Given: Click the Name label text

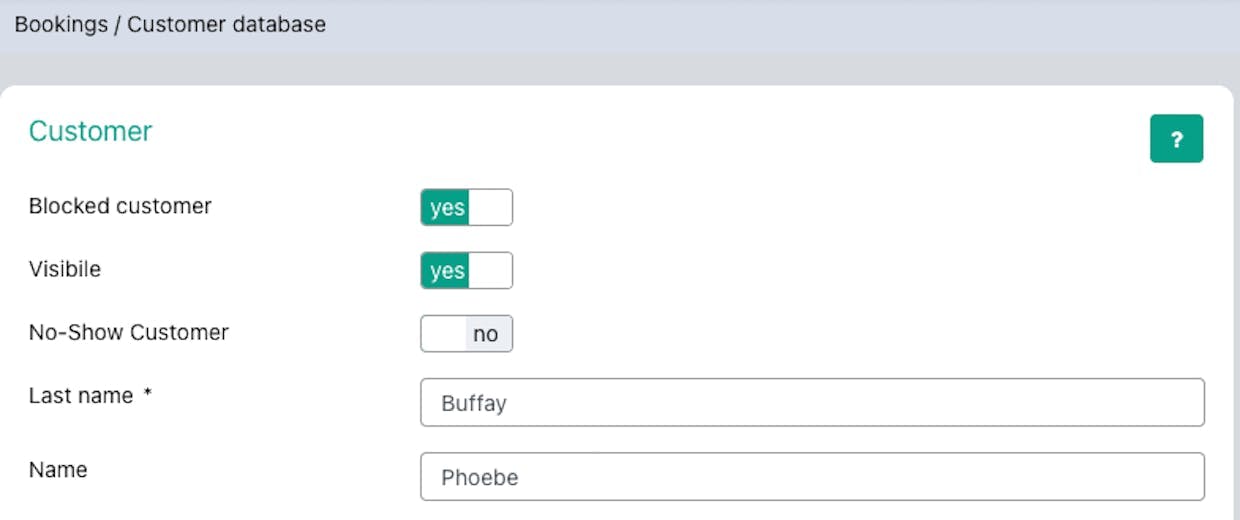Looking at the screenshot, I should pyautogui.click(x=58, y=470).
